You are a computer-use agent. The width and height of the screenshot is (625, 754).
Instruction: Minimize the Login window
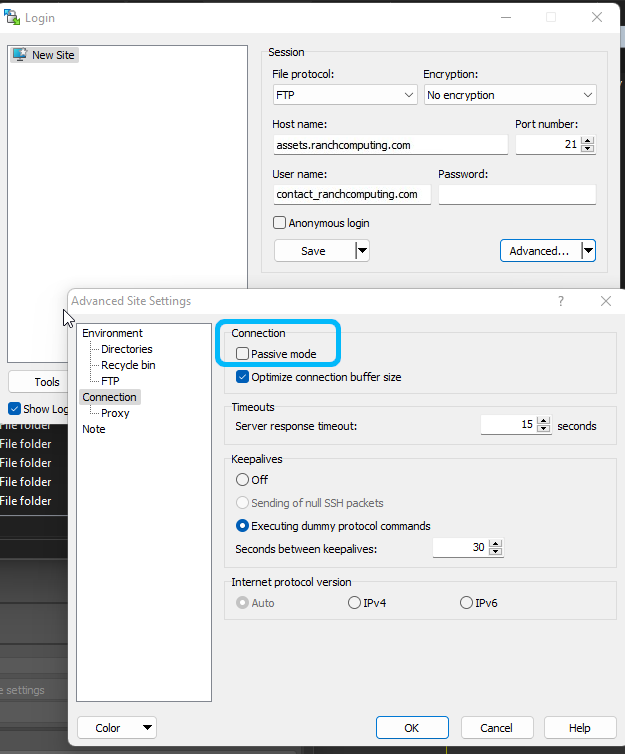pos(506,17)
